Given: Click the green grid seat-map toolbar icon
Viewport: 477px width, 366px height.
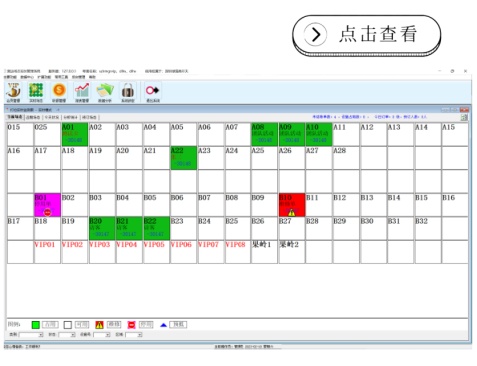Looking at the screenshot, I should [36, 92].
